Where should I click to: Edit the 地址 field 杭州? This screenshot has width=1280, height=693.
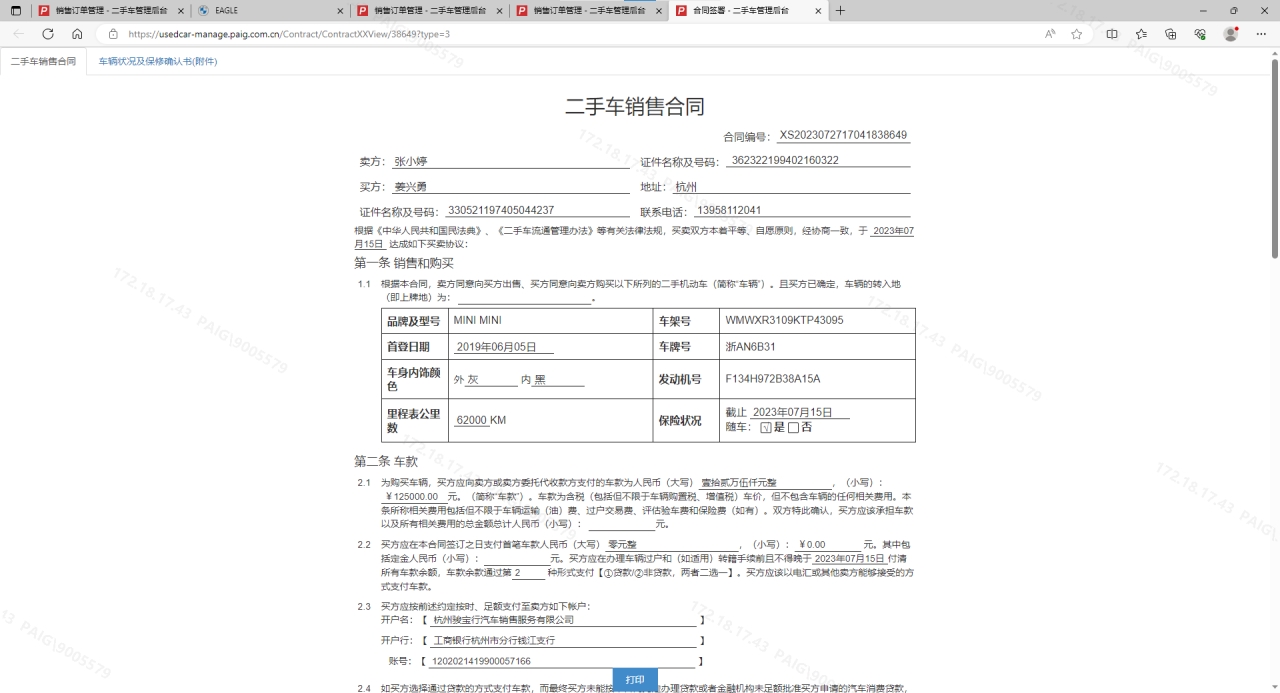(791, 187)
